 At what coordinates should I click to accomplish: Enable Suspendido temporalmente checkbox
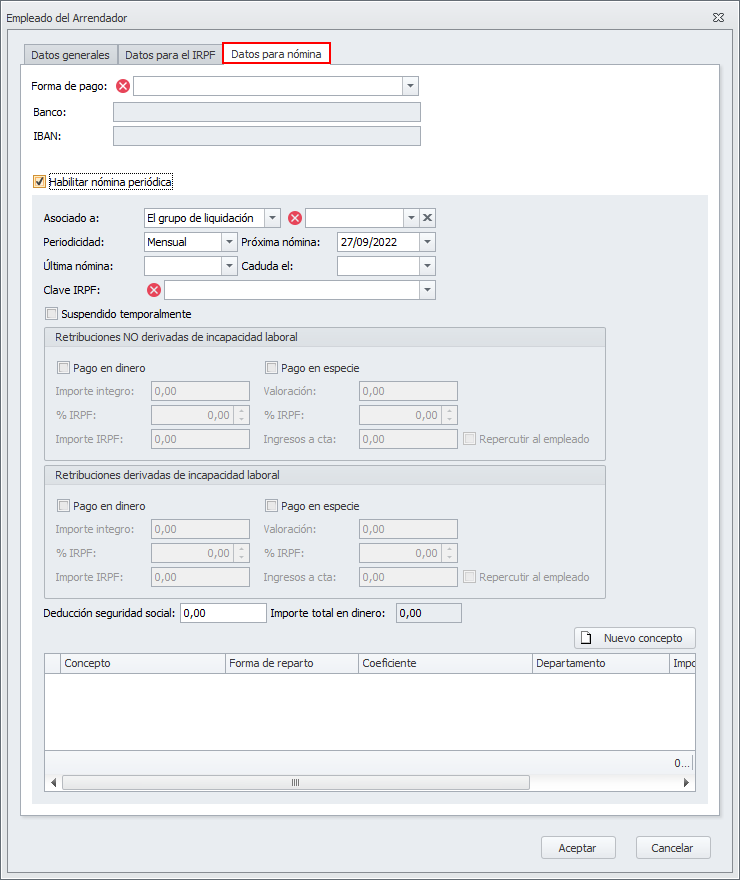[52, 314]
